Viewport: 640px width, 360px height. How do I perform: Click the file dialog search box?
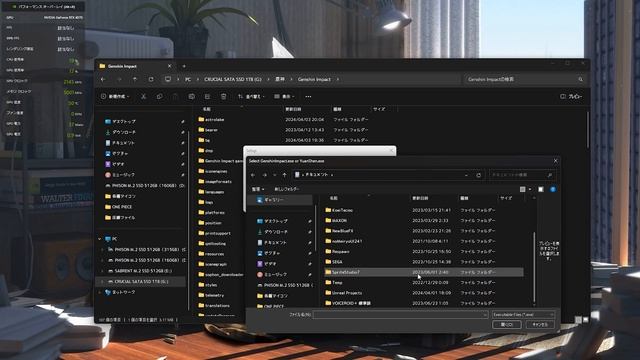(522, 175)
